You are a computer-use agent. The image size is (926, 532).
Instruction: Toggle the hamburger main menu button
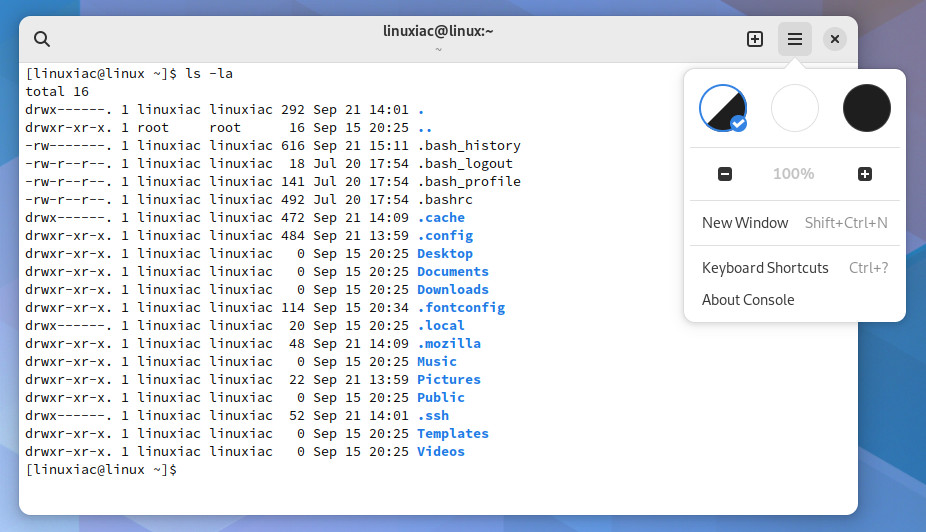coord(794,39)
